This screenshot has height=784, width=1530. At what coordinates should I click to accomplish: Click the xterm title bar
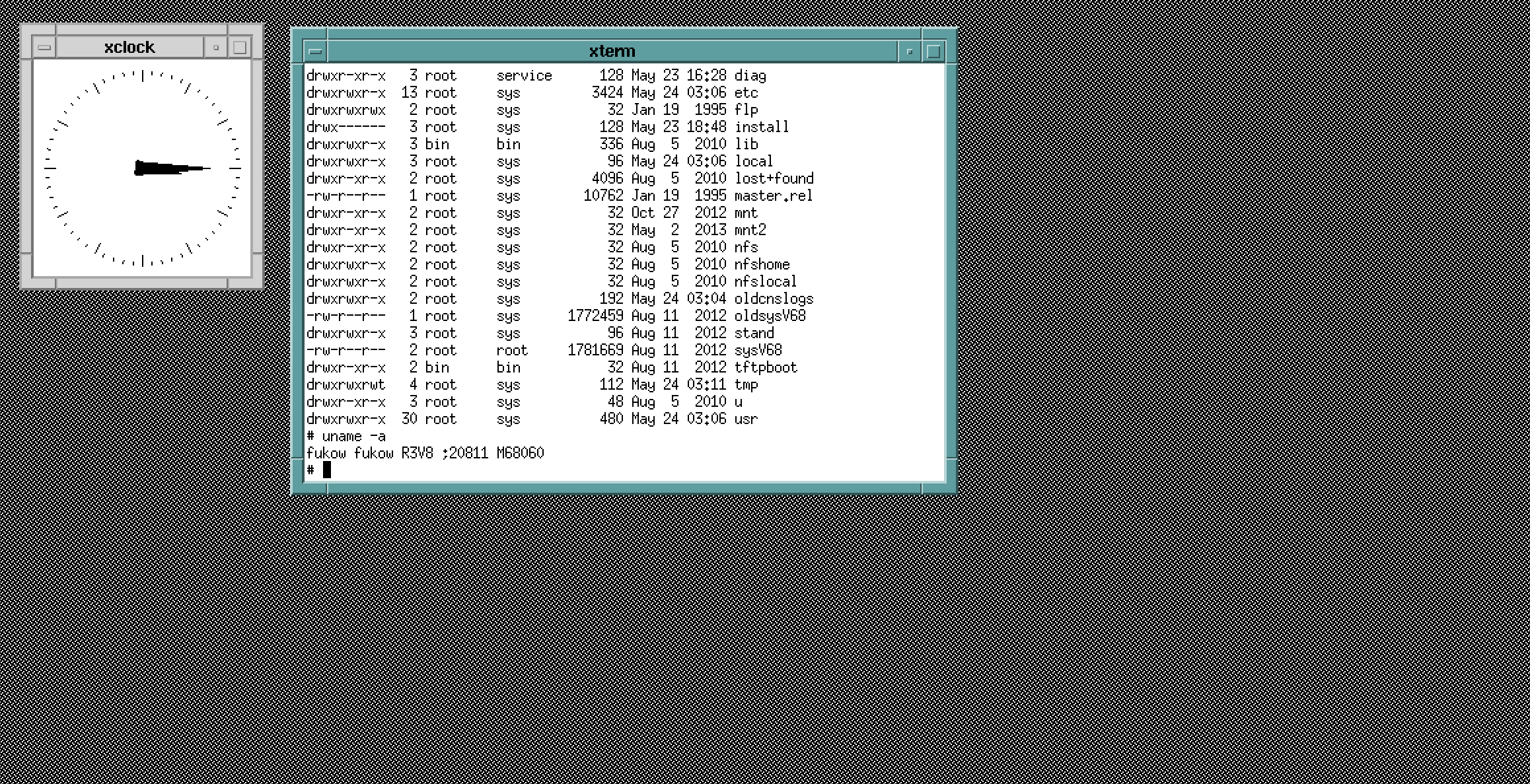[612, 52]
